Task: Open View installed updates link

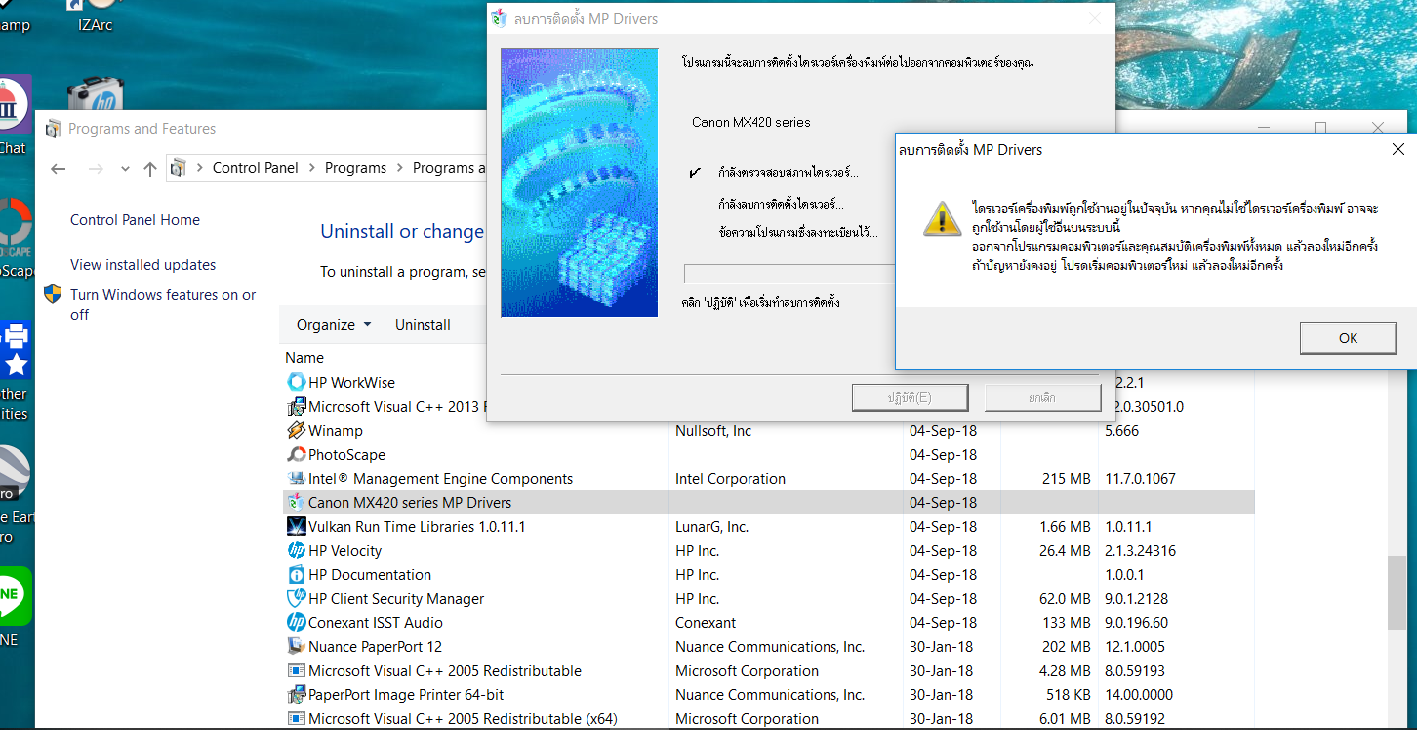Action: click(143, 265)
